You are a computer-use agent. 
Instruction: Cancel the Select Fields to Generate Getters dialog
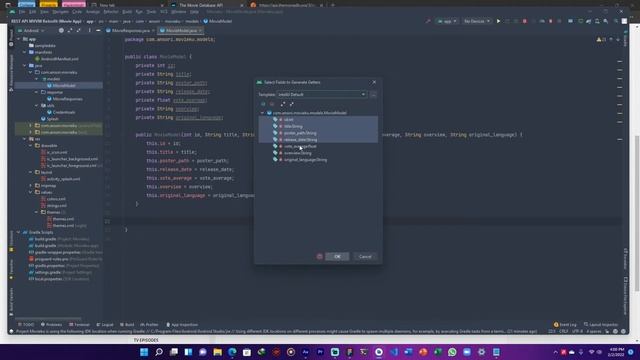(x=365, y=256)
